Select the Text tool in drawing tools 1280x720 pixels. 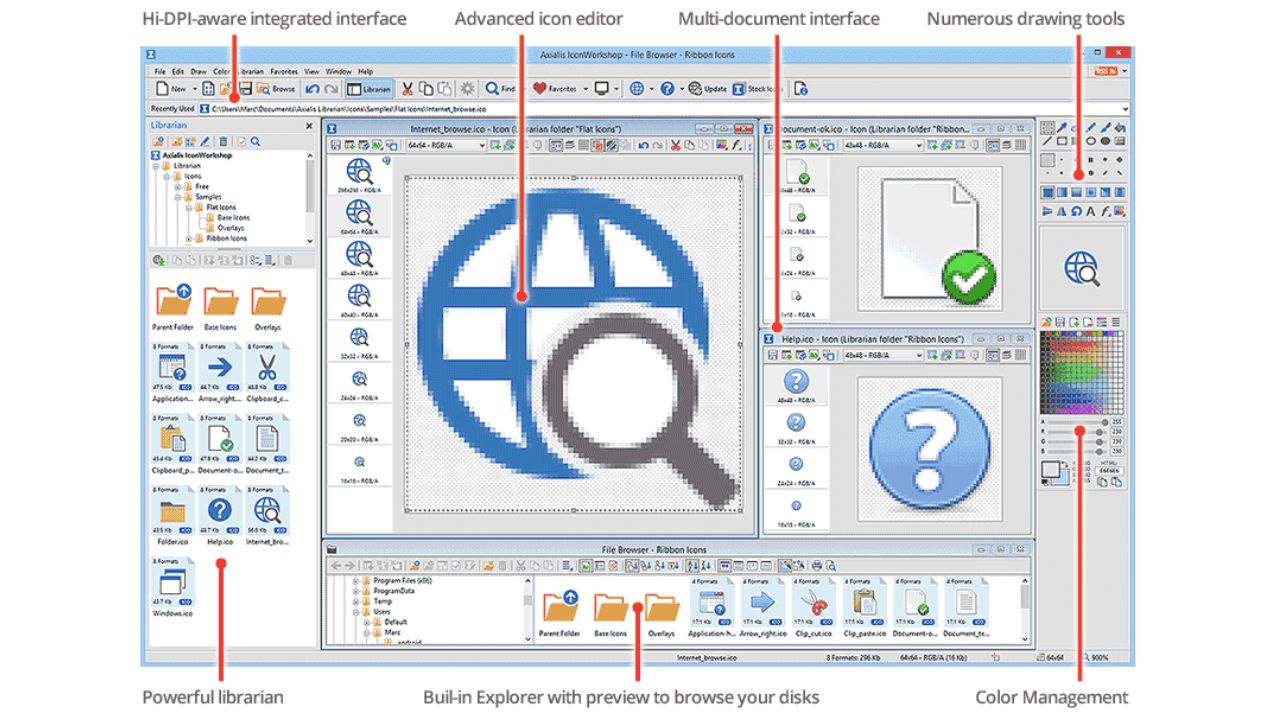coord(1091,211)
